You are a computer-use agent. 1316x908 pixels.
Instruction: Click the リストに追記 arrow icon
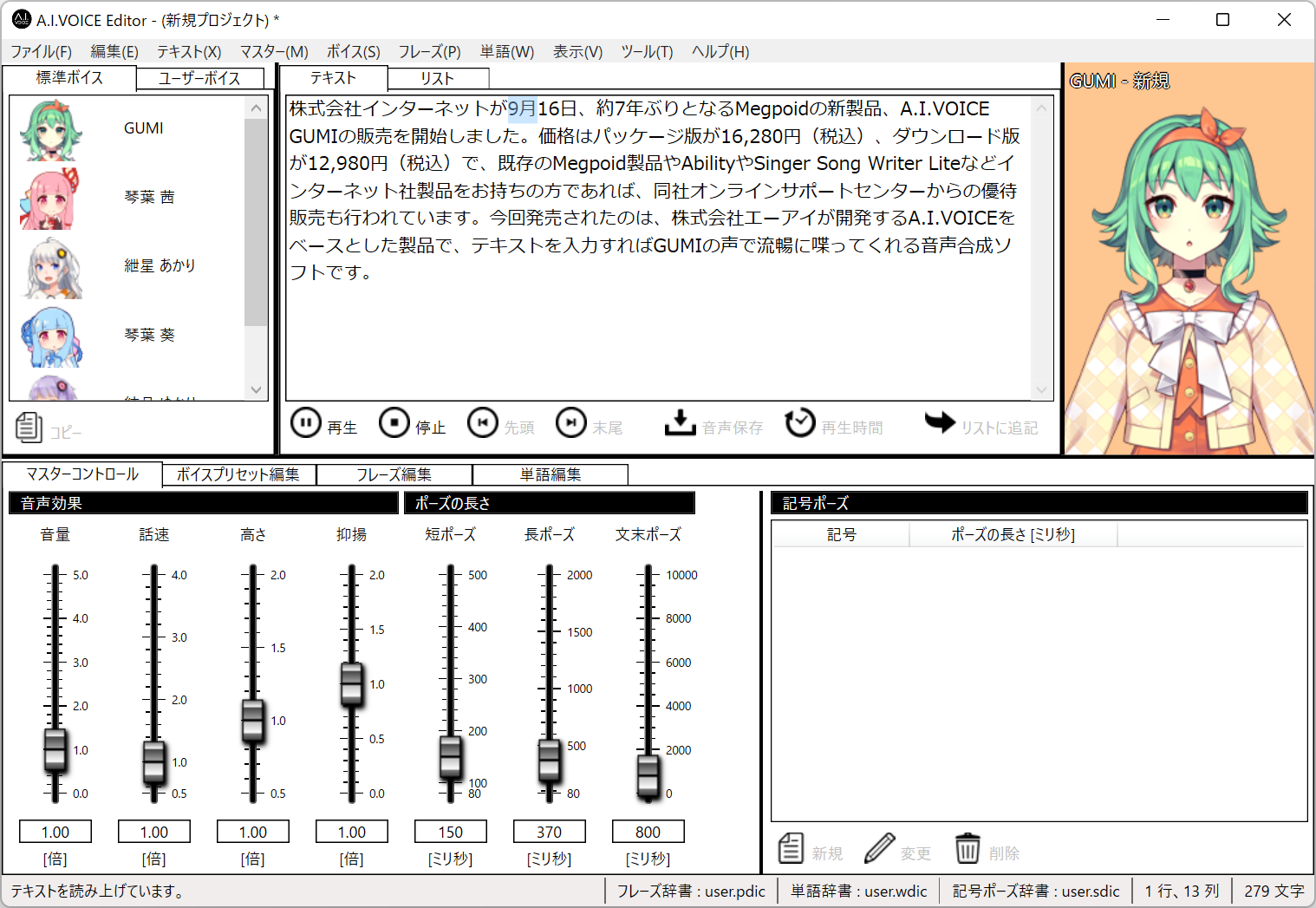[x=940, y=422]
